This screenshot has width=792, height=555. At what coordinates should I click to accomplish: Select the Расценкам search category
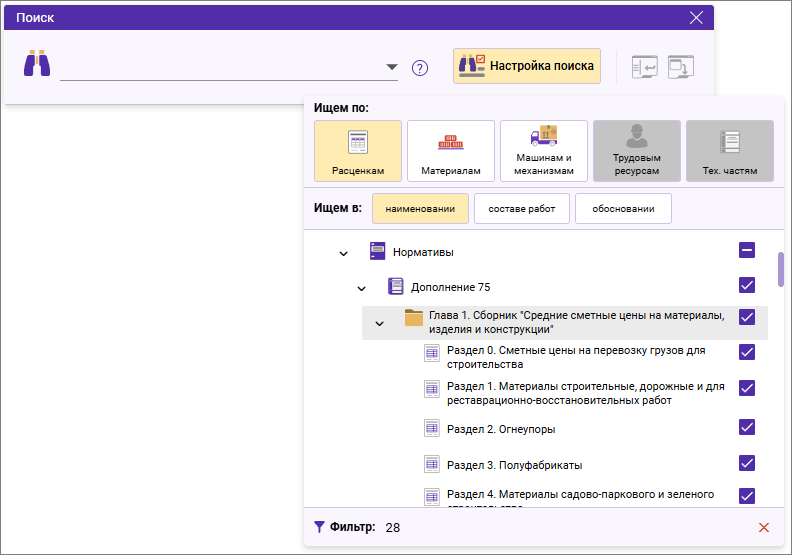358,151
